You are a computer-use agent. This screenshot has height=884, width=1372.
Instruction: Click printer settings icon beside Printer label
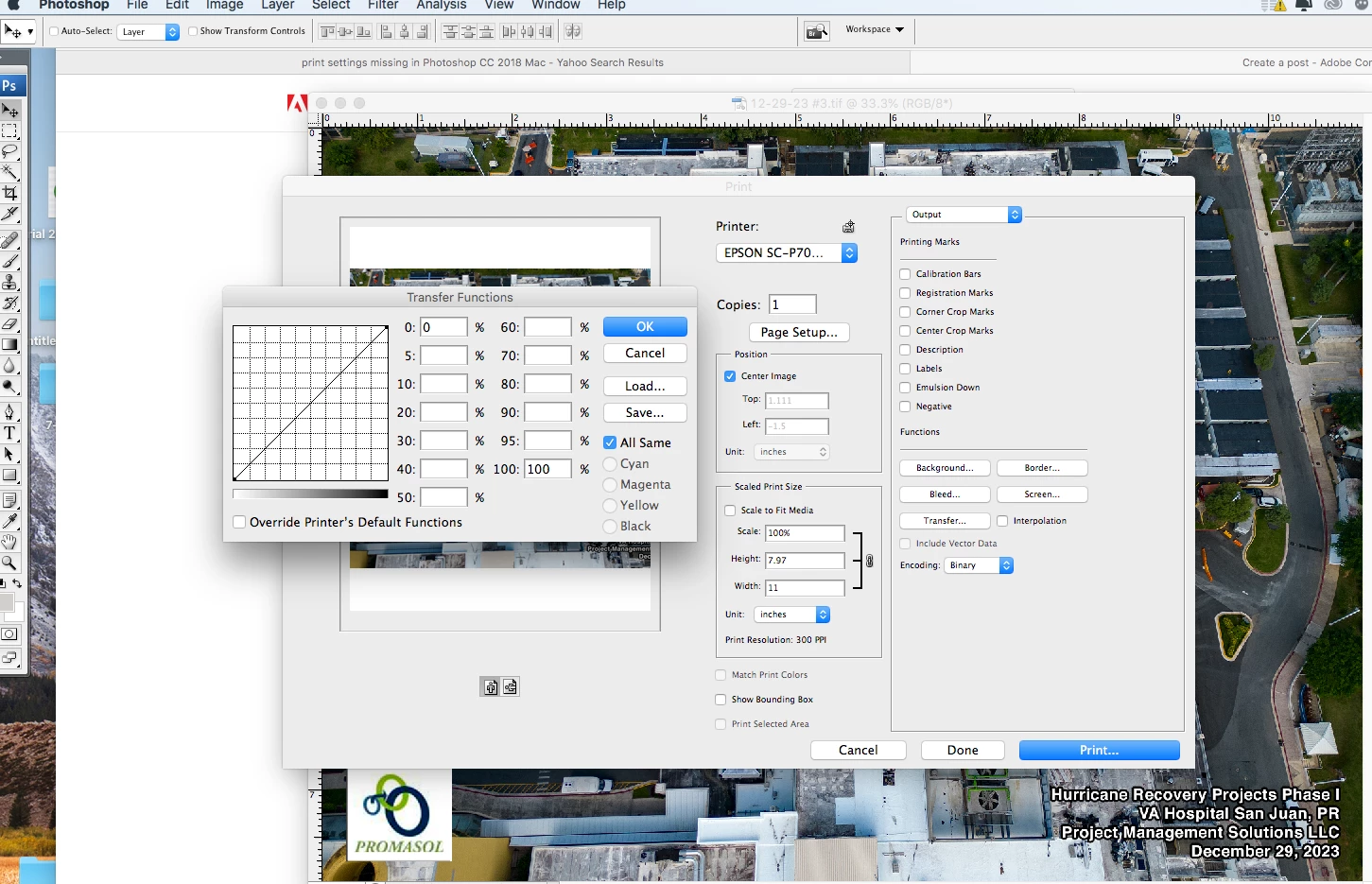pyautogui.click(x=849, y=227)
